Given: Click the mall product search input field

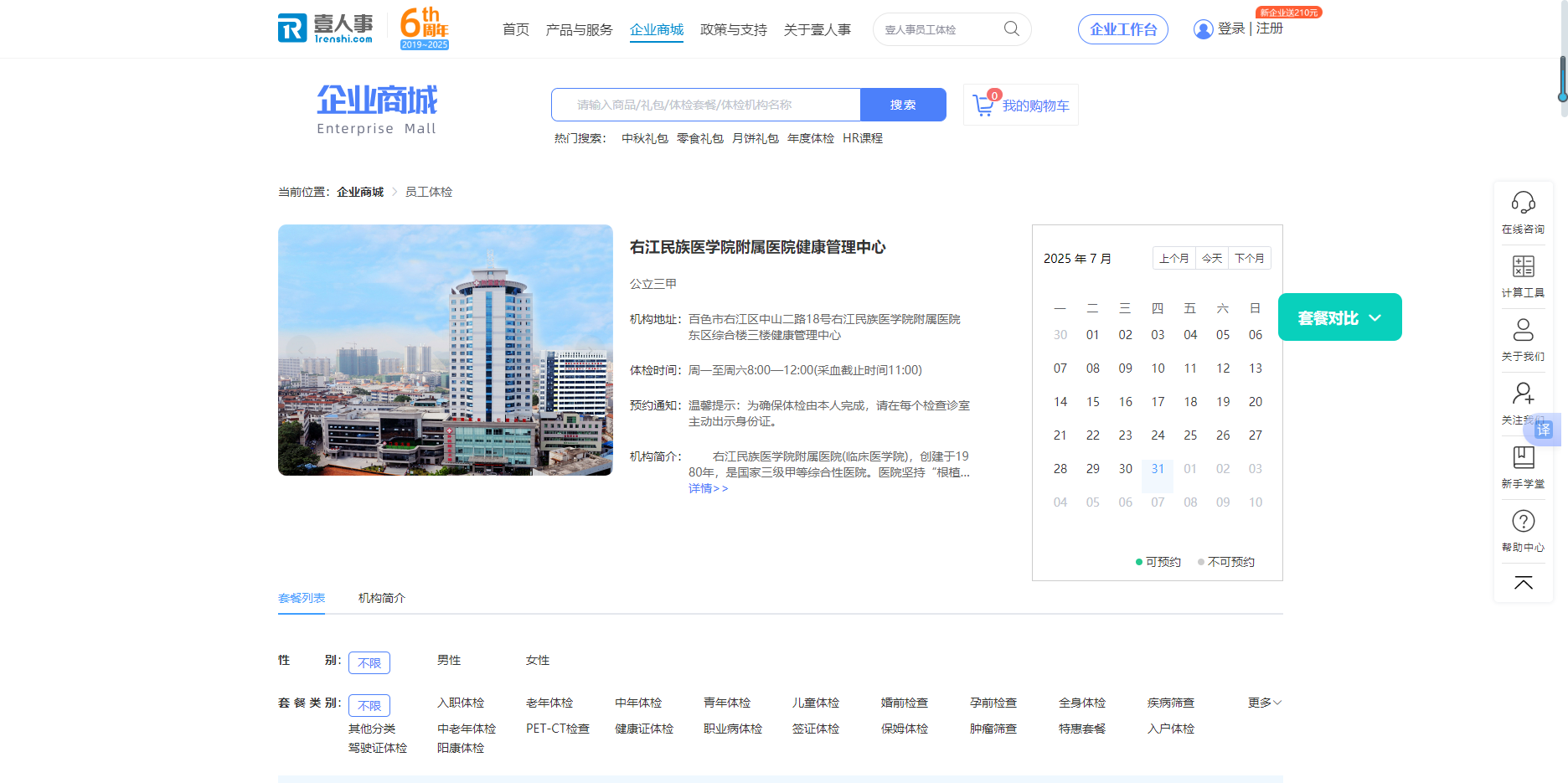Looking at the screenshot, I should [x=706, y=105].
